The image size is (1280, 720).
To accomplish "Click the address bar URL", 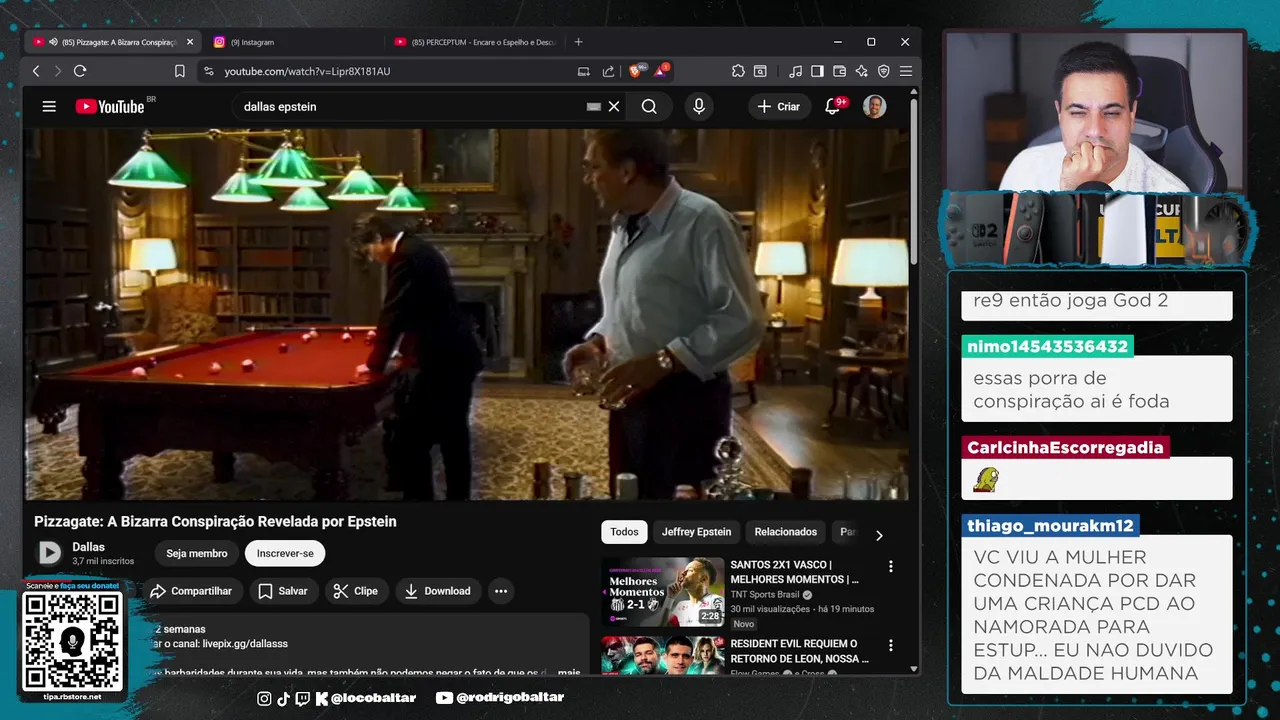I will [x=307, y=71].
